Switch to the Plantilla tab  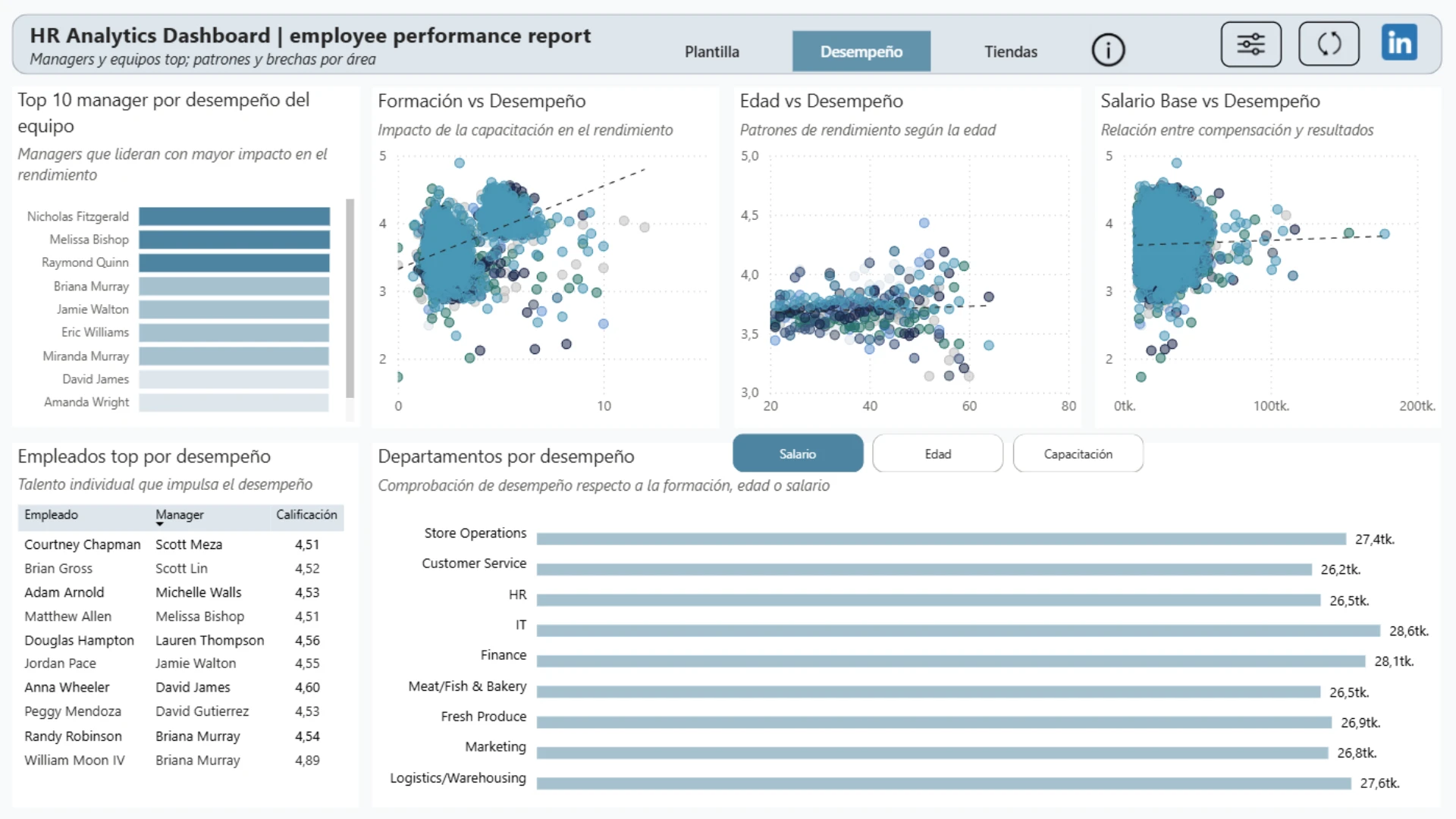711,52
